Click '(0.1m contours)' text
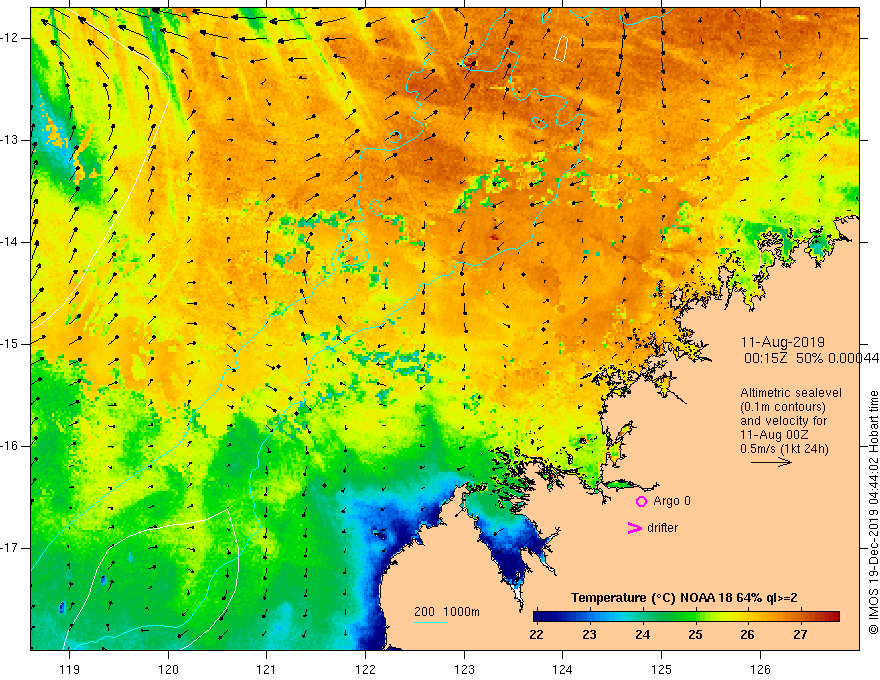The height and width of the screenshot is (680, 880). point(782,407)
